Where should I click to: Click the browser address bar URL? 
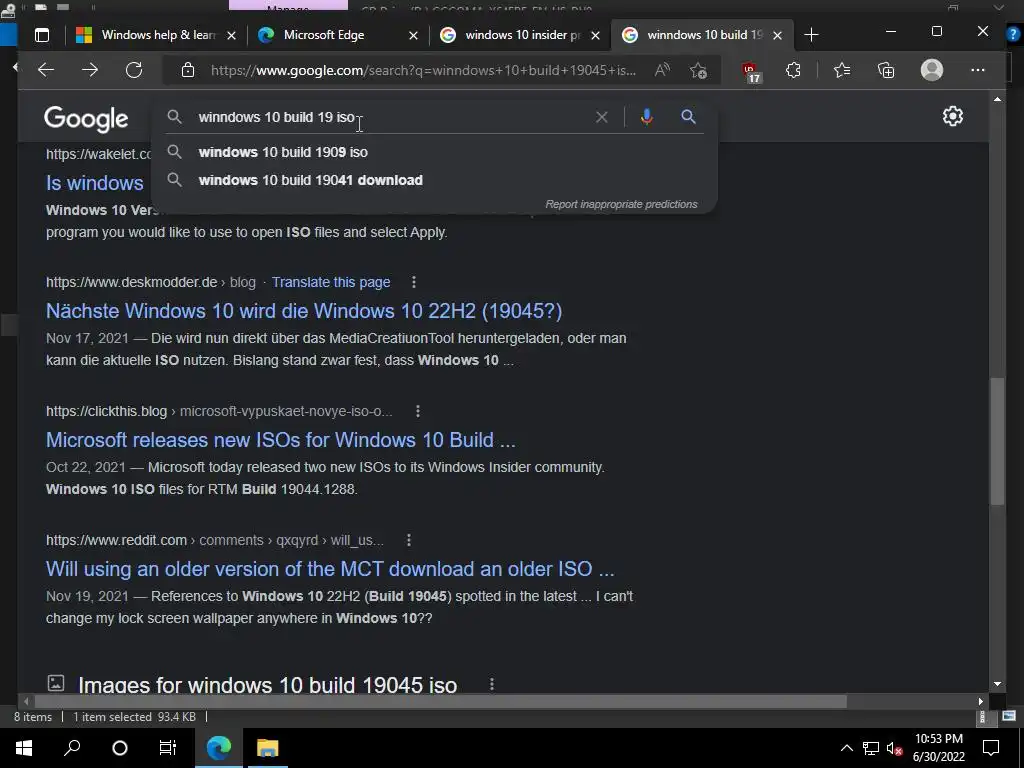(423, 70)
